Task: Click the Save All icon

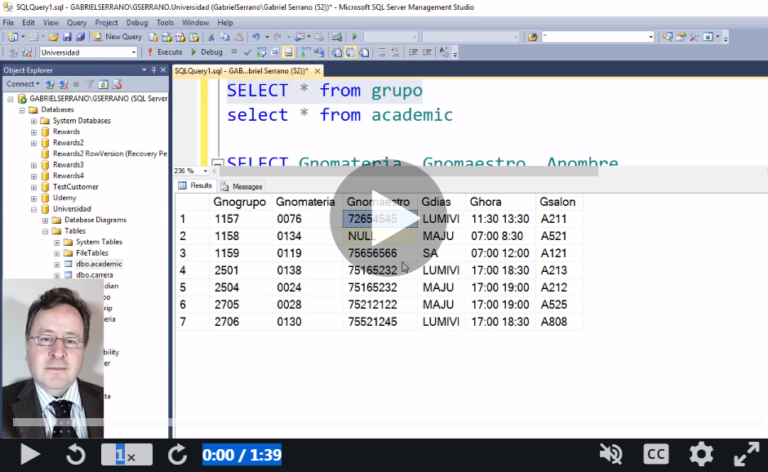Action: 81,37
